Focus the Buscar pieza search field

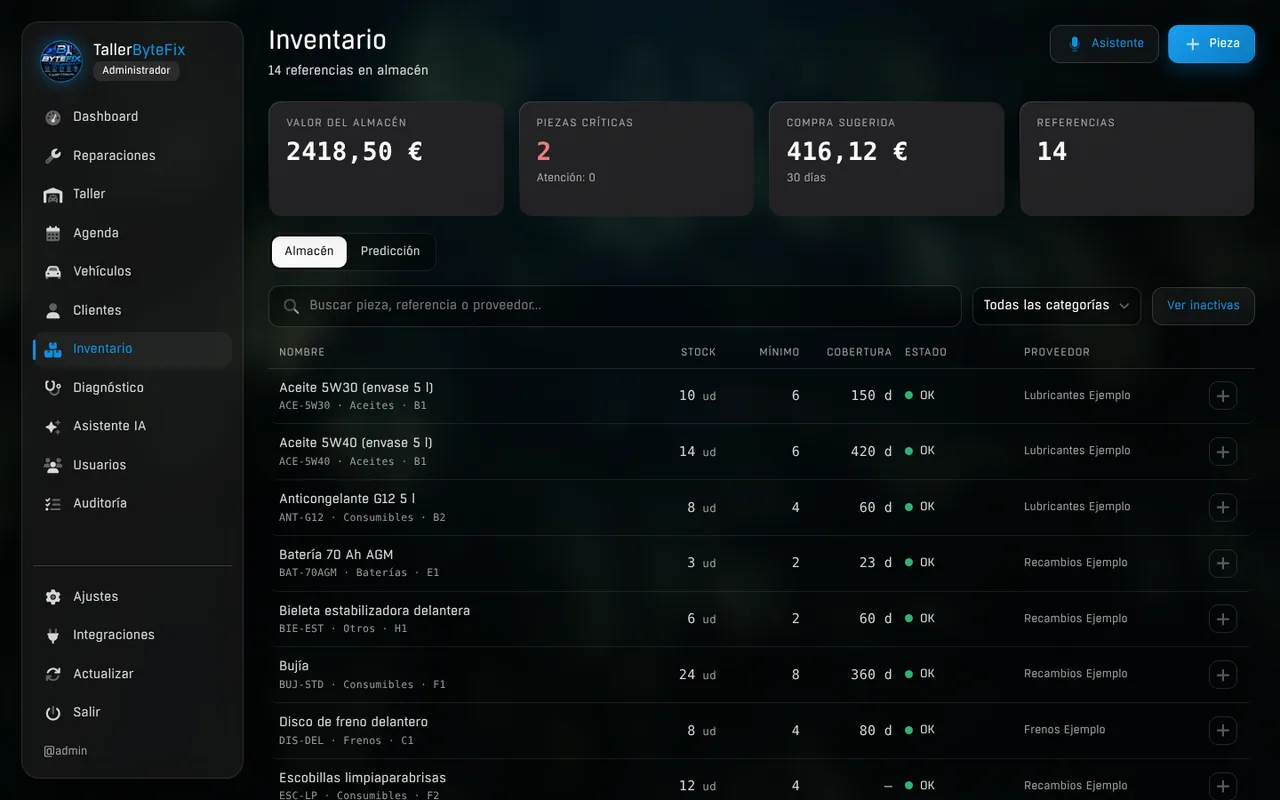(614, 306)
